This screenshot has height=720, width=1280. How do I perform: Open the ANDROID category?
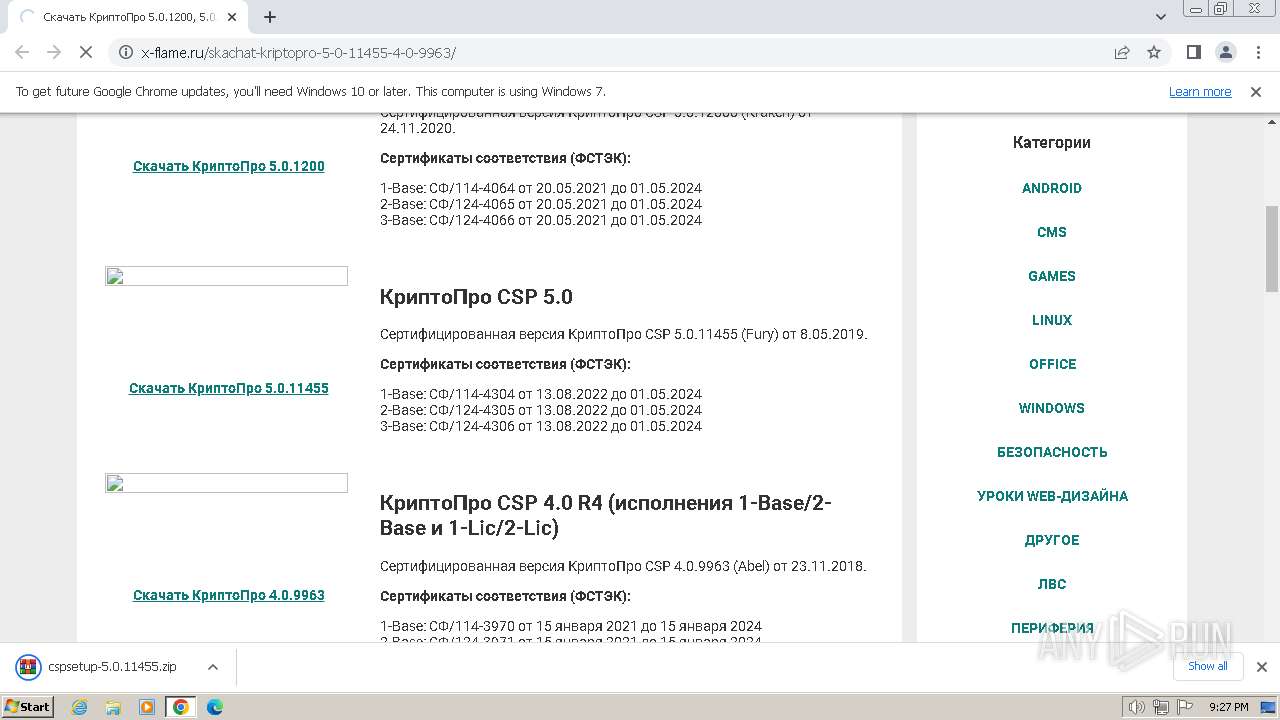point(1052,188)
